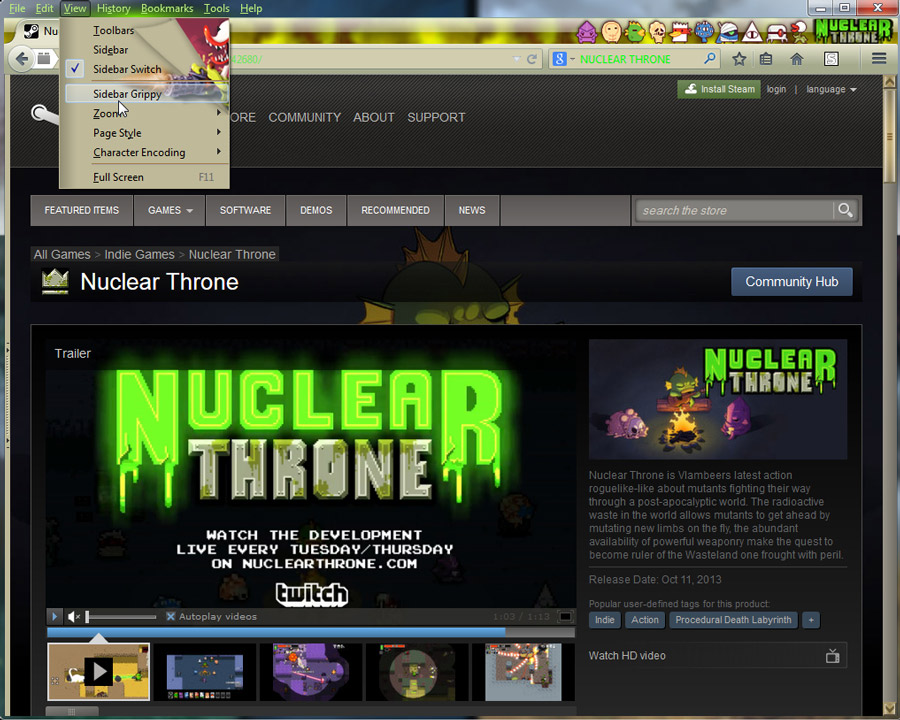Click Nuclear Throne crown game icon
900x720 pixels.
coord(55,281)
